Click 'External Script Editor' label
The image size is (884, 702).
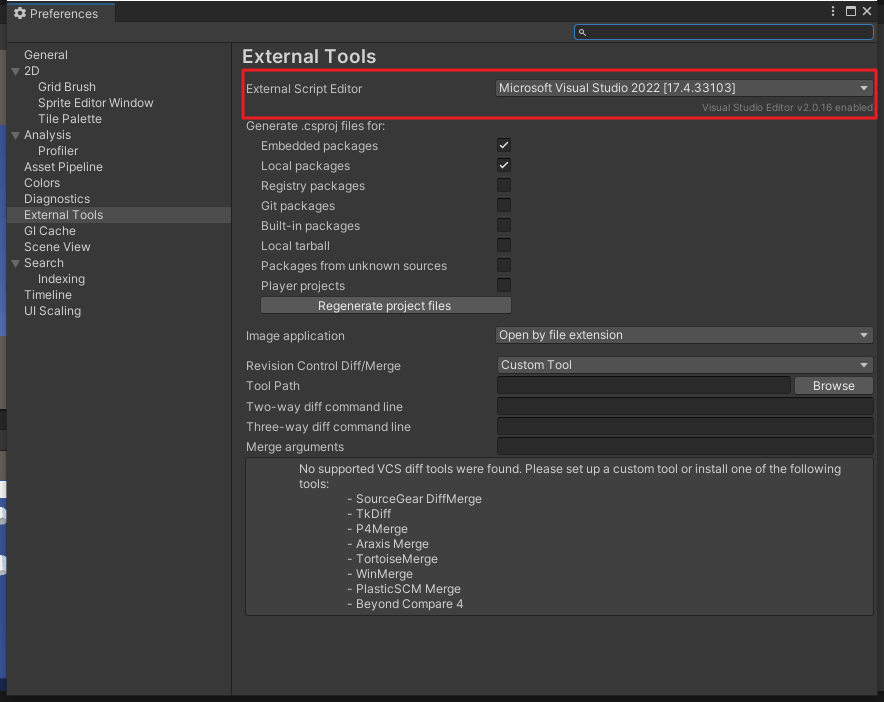point(304,89)
